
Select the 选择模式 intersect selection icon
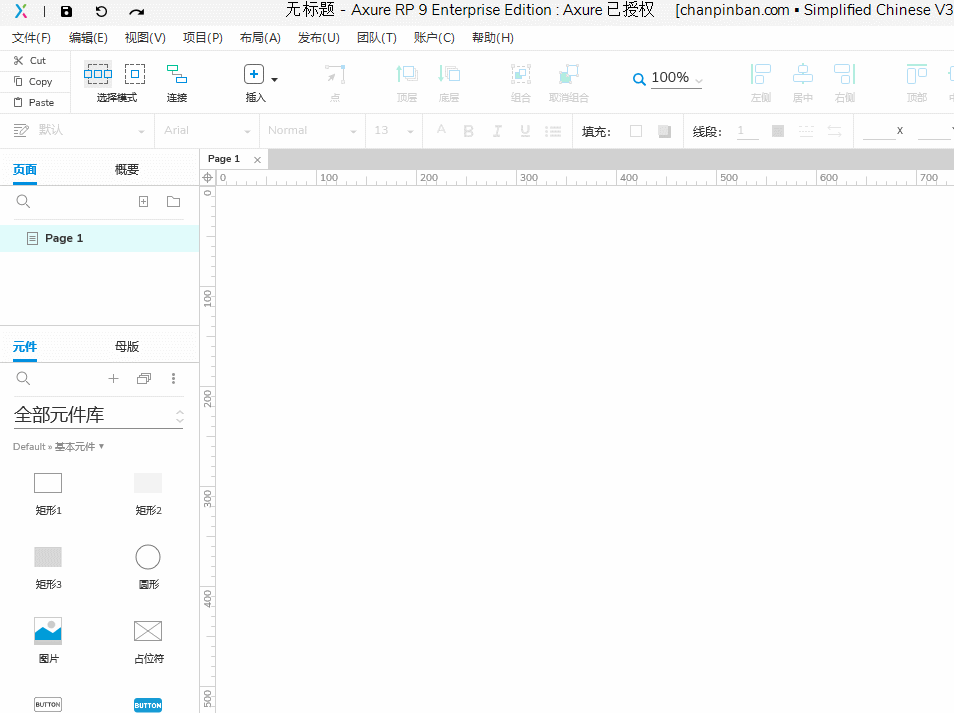coord(97,74)
